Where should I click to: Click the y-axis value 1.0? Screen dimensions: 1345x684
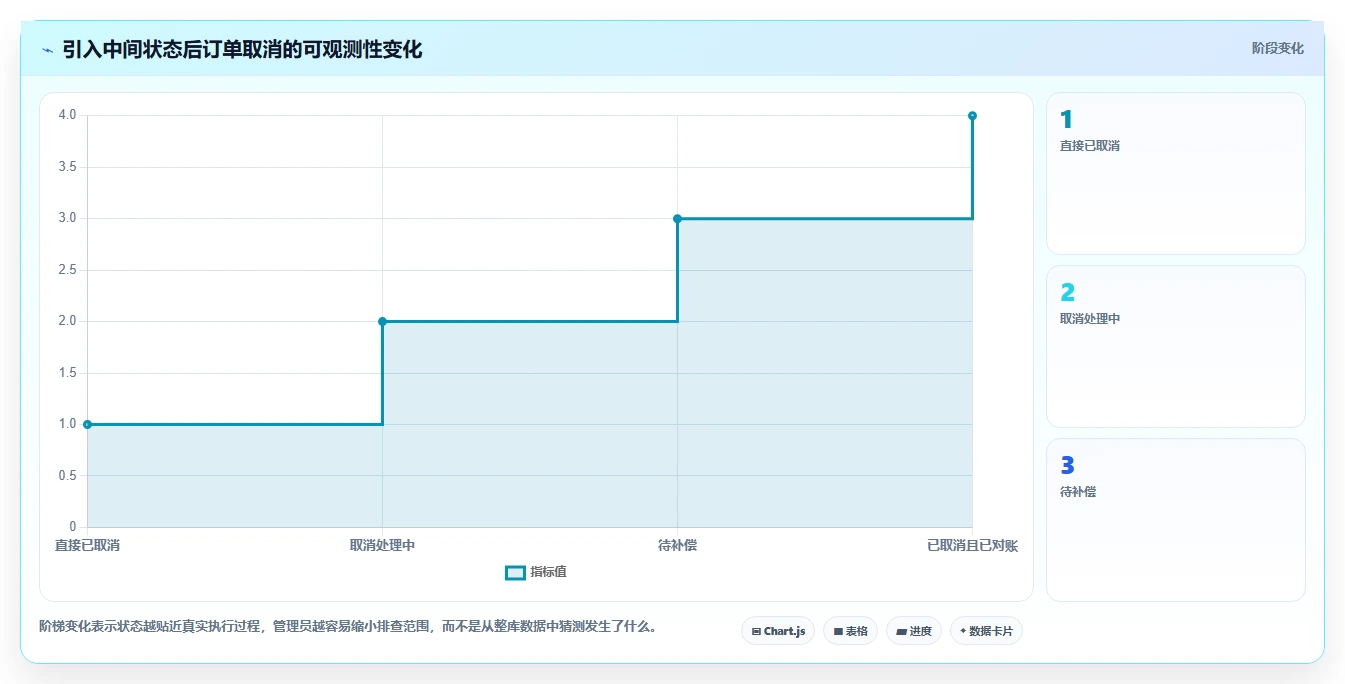[x=67, y=424]
